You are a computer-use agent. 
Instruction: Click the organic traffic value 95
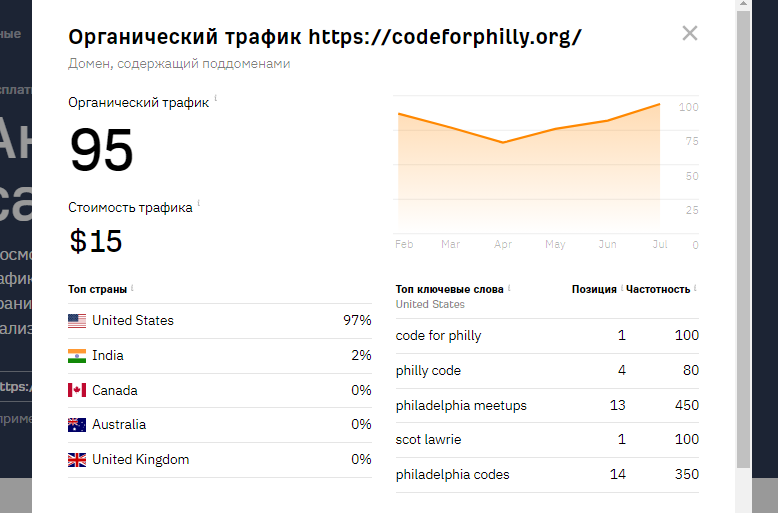point(102,151)
